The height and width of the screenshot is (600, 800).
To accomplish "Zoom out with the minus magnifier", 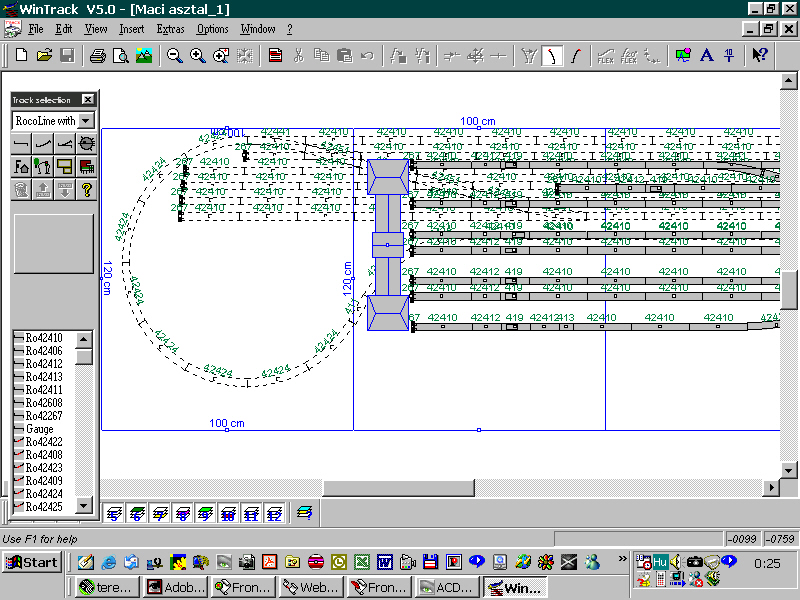I will click(x=174, y=55).
